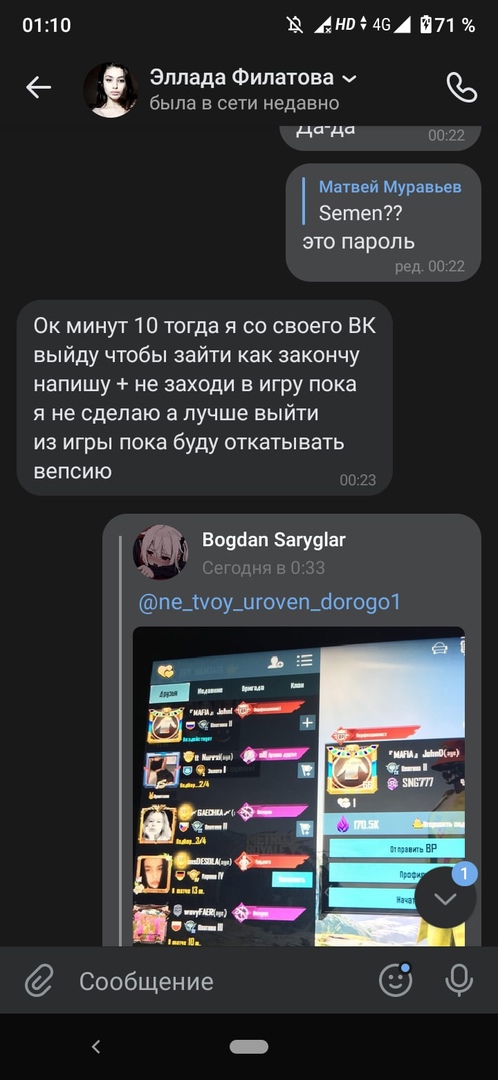The image size is (498, 1080).
Task: Tap the quoted Матвей Муравьев reply
Action: 383,200
